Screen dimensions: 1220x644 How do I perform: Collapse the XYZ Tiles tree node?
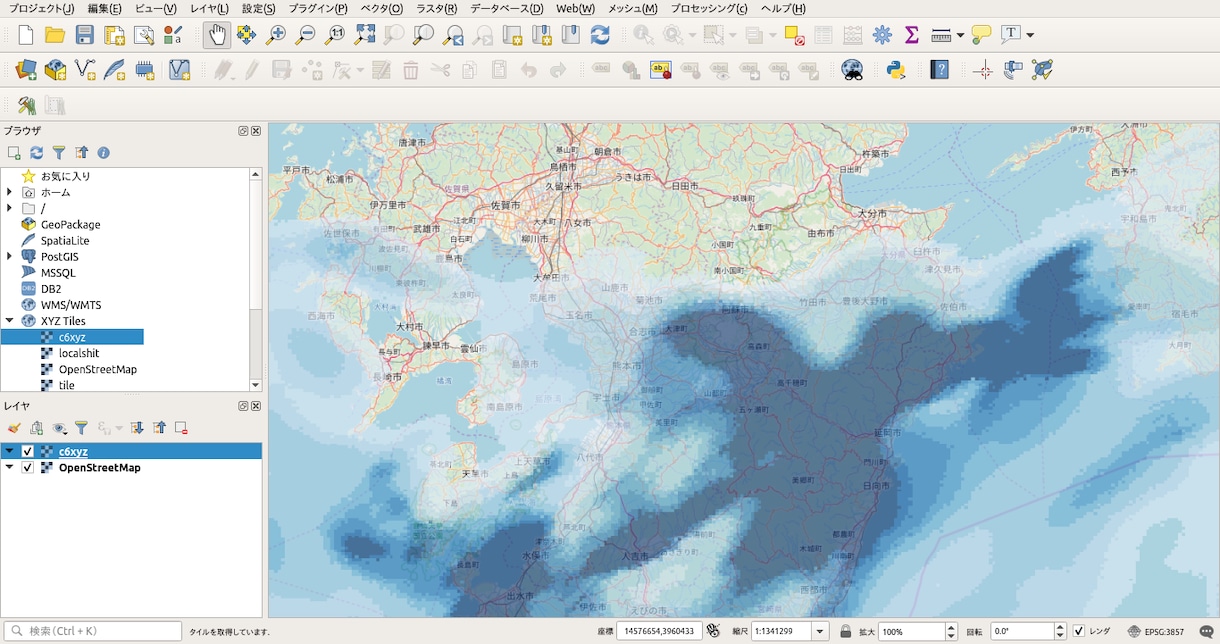point(9,321)
